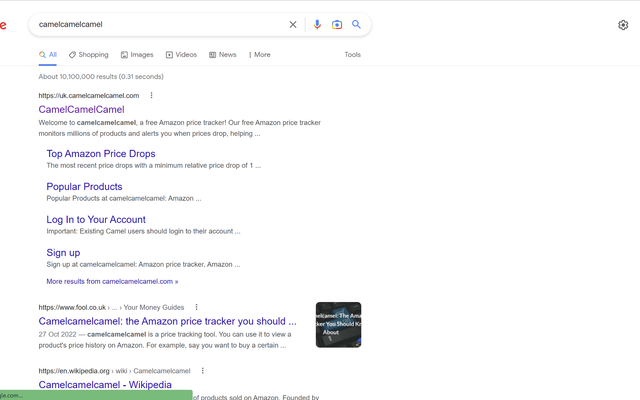Open the CamelCamelCamel main result link
640x400 pixels.
(81, 109)
